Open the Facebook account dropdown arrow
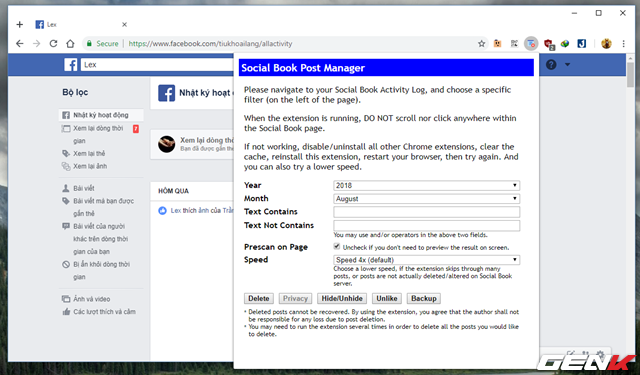The height and width of the screenshot is (375, 640). pos(567,64)
